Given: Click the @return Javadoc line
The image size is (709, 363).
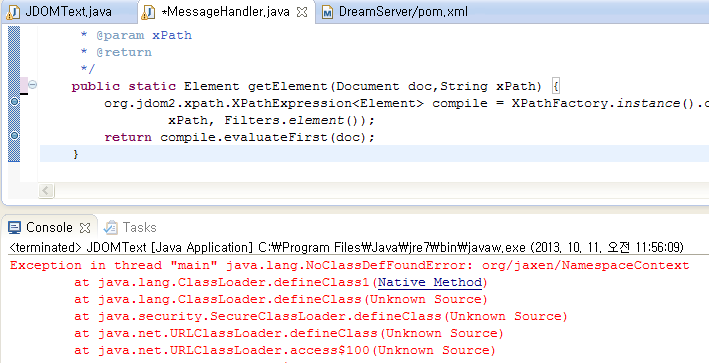Looking at the screenshot, I should pos(116,52).
